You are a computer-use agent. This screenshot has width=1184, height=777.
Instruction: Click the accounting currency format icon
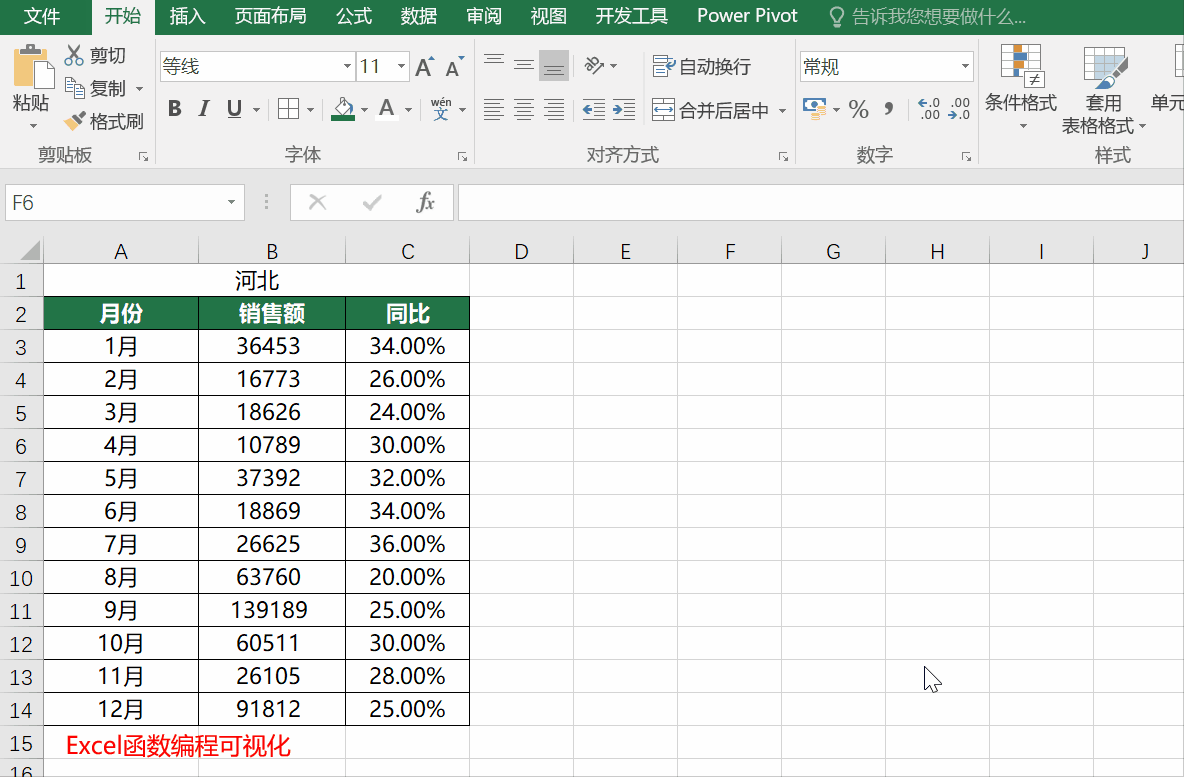point(814,109)
